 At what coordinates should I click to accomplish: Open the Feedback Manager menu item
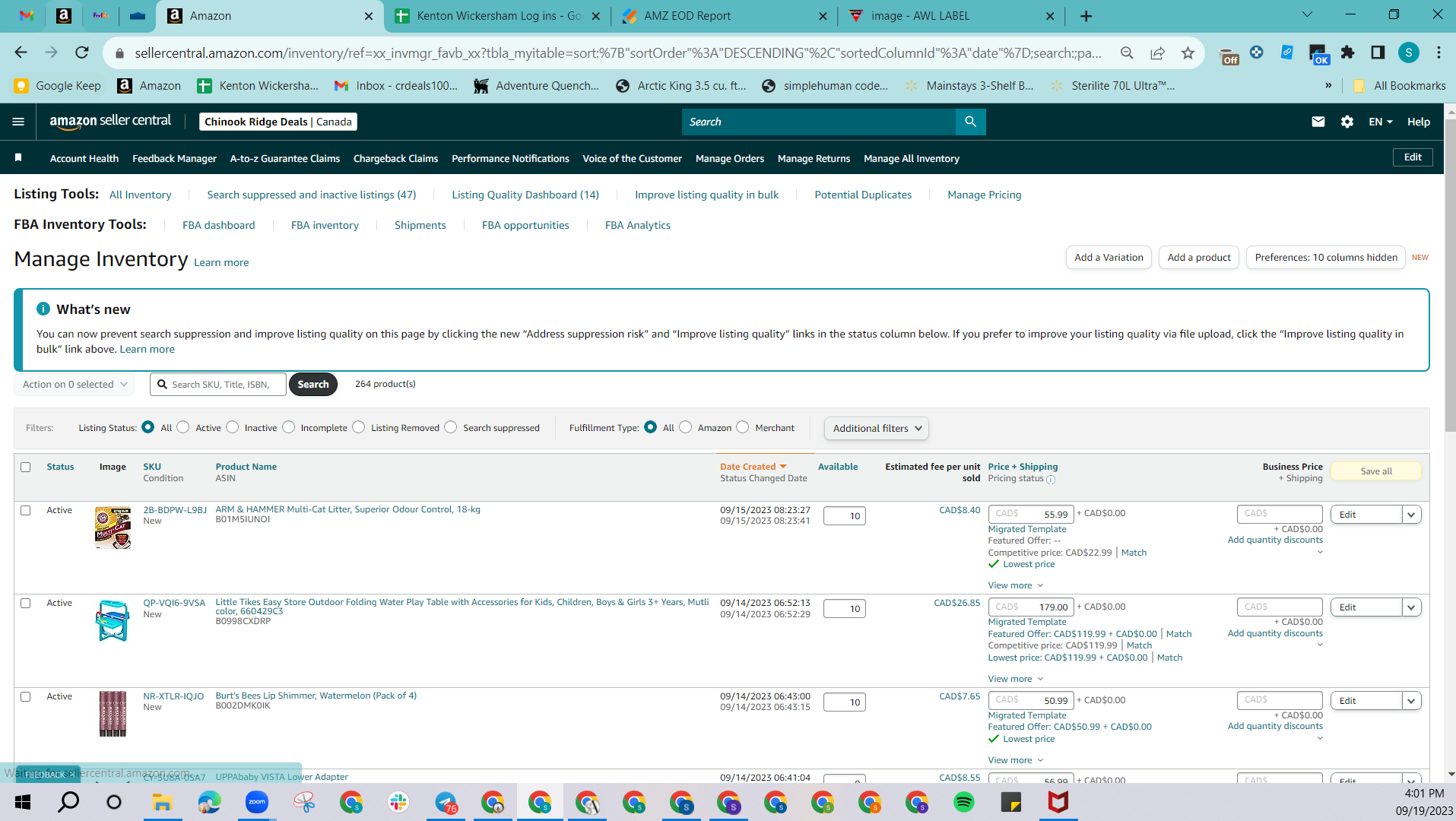[174, 158]
